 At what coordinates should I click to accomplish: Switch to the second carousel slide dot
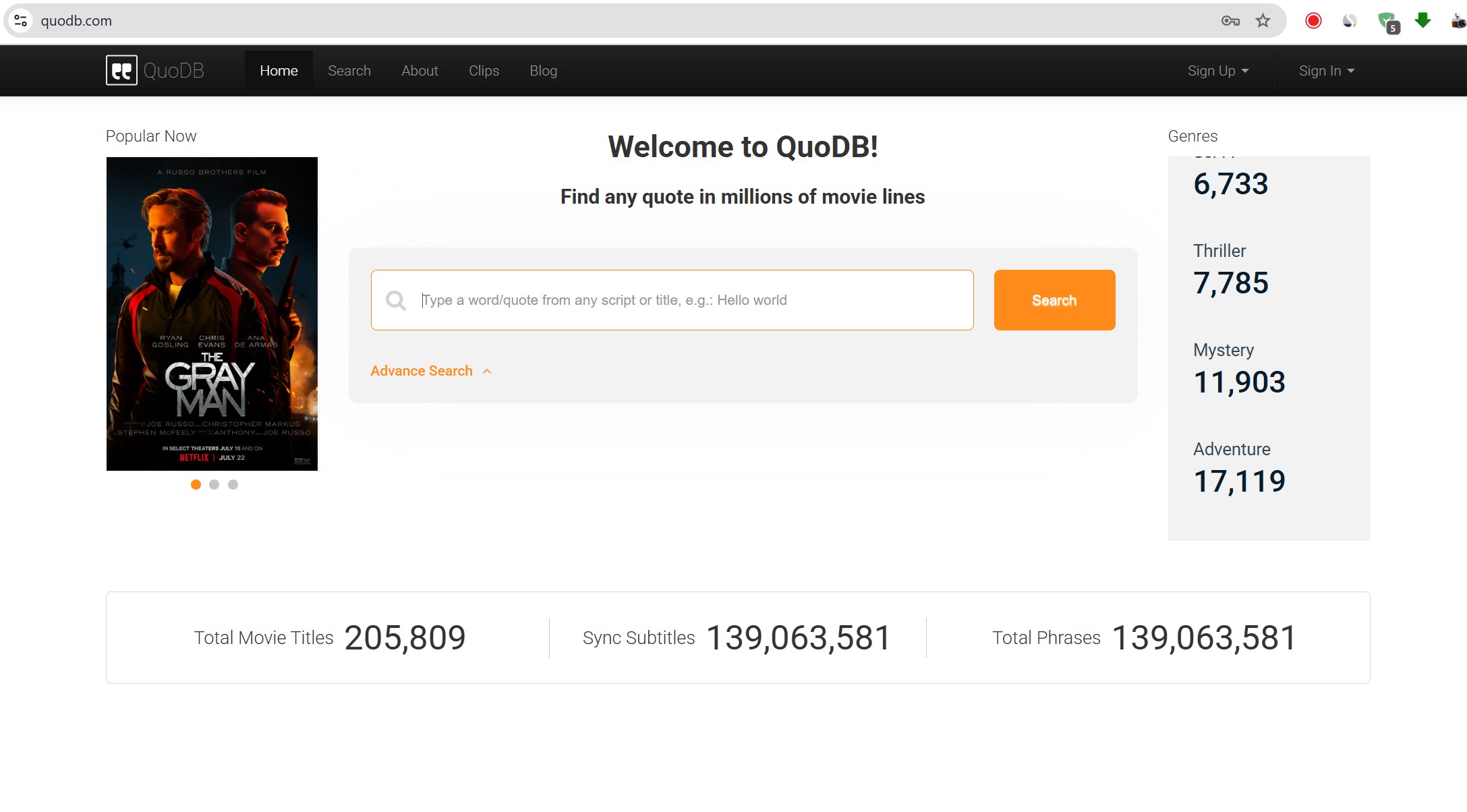pos(214,484)
